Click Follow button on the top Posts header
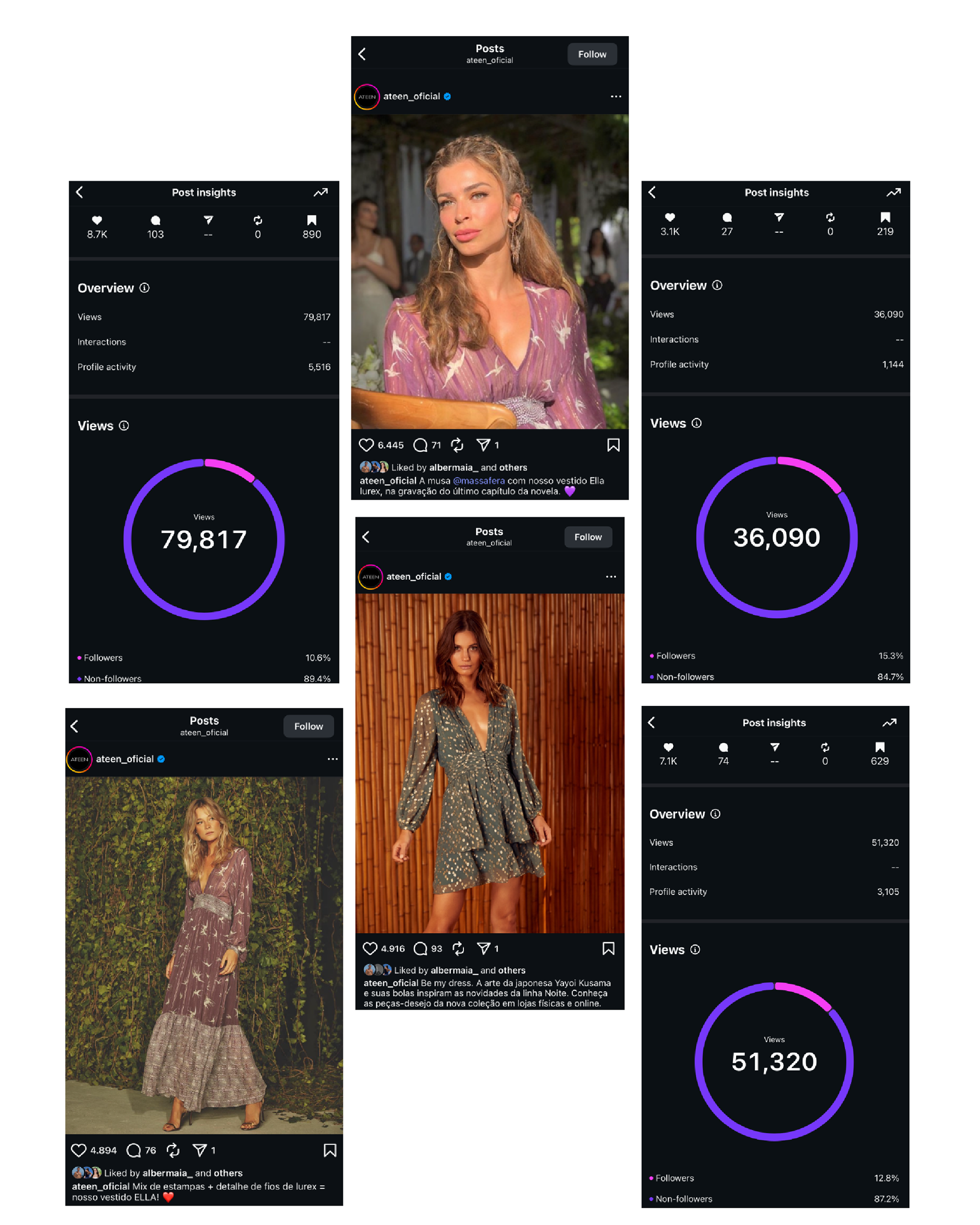 point(592,55)
